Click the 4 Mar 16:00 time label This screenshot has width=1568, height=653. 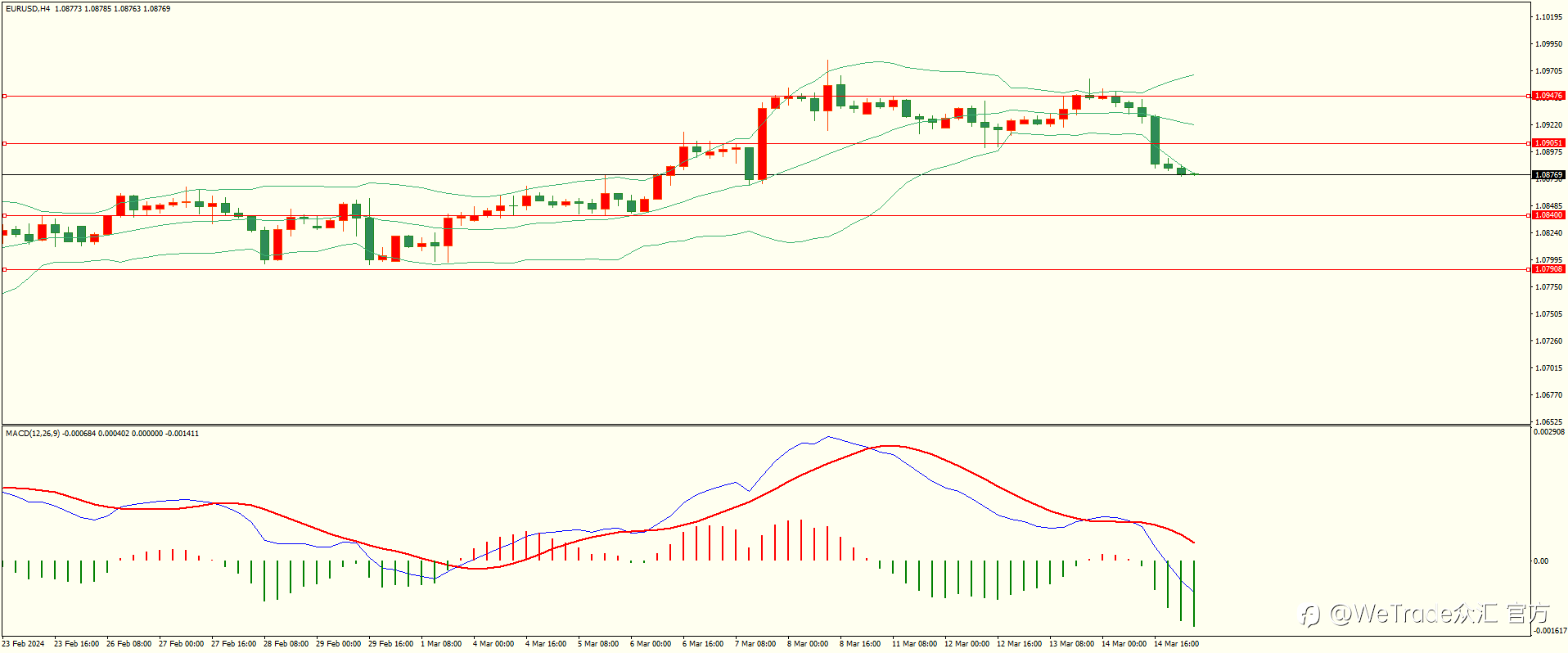pos(546,644)
